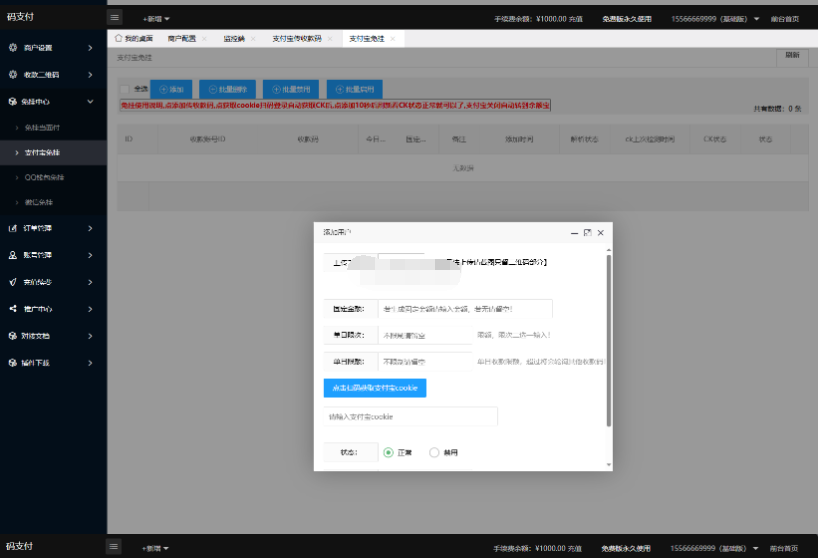Focus the 单日限次 input field
The height and width of the screenshot is (558, 819).
[425, 335]
